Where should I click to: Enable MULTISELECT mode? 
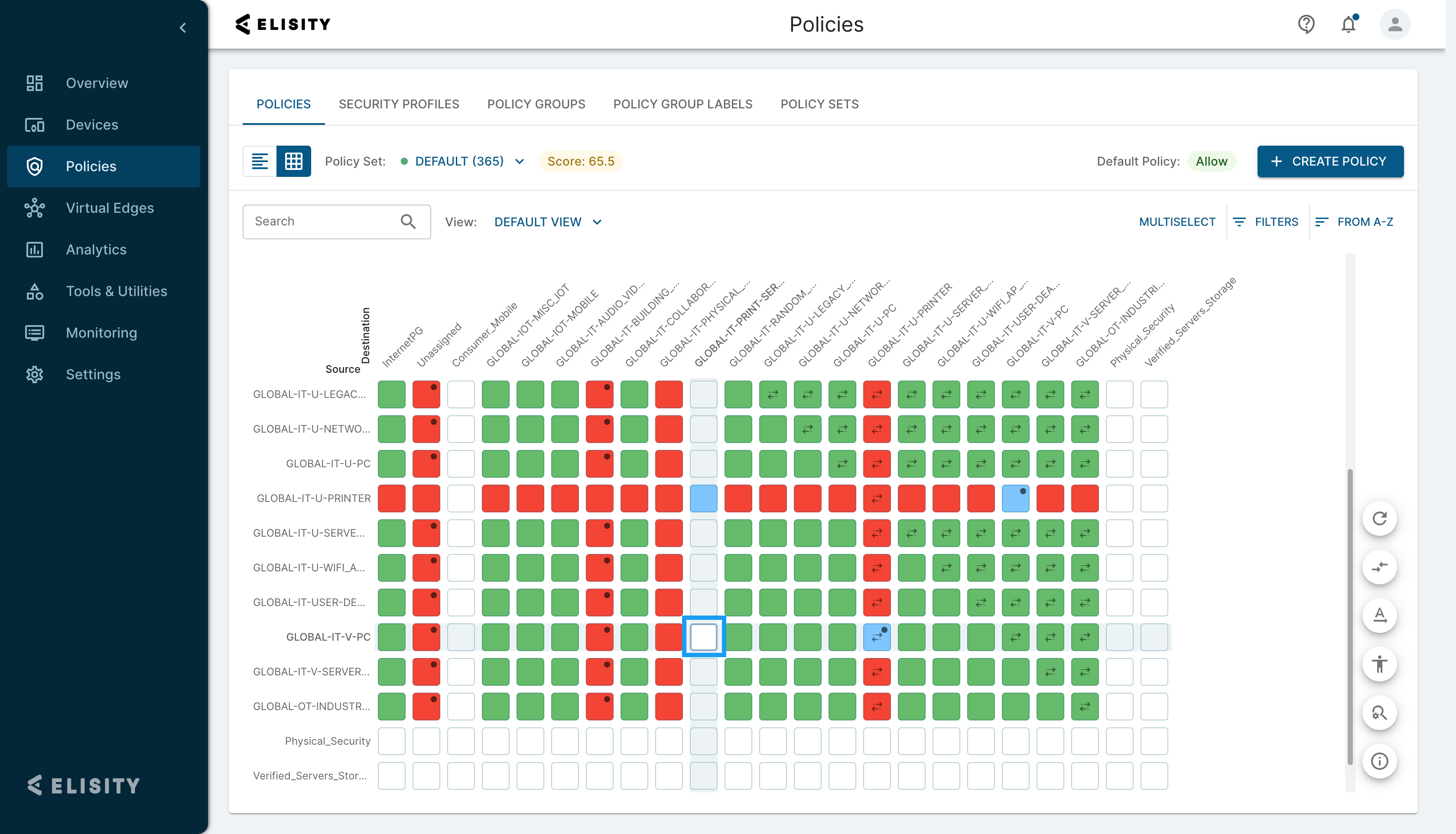point(1176,222)
